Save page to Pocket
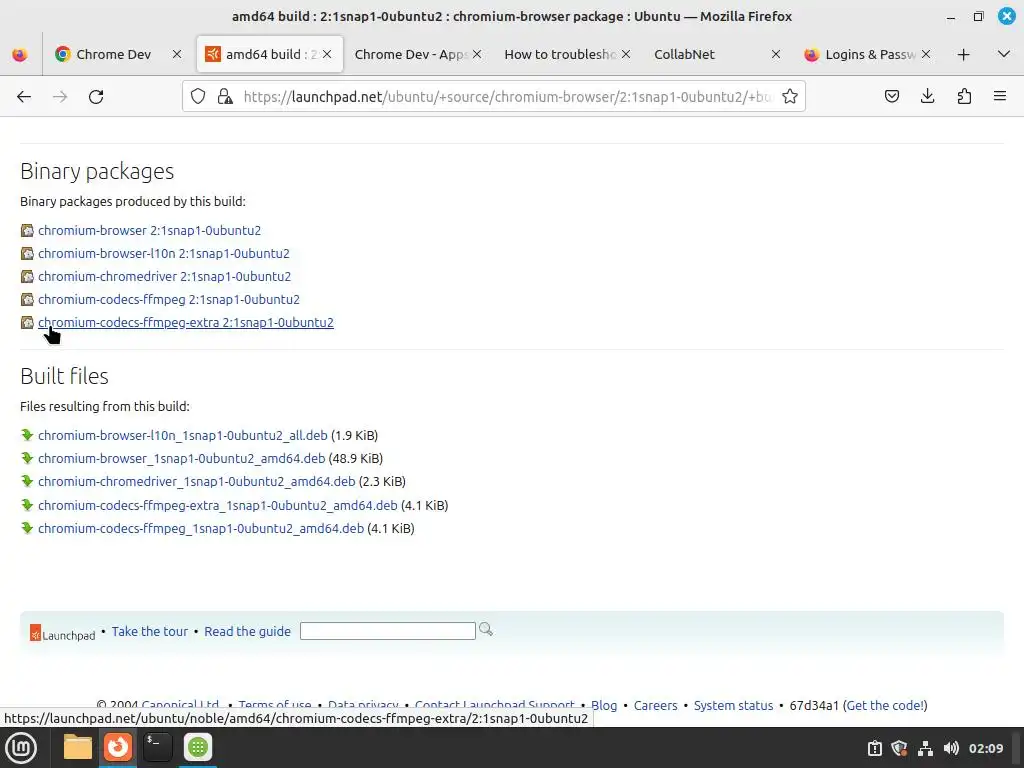1024x768 pixels. coord(891,97)
